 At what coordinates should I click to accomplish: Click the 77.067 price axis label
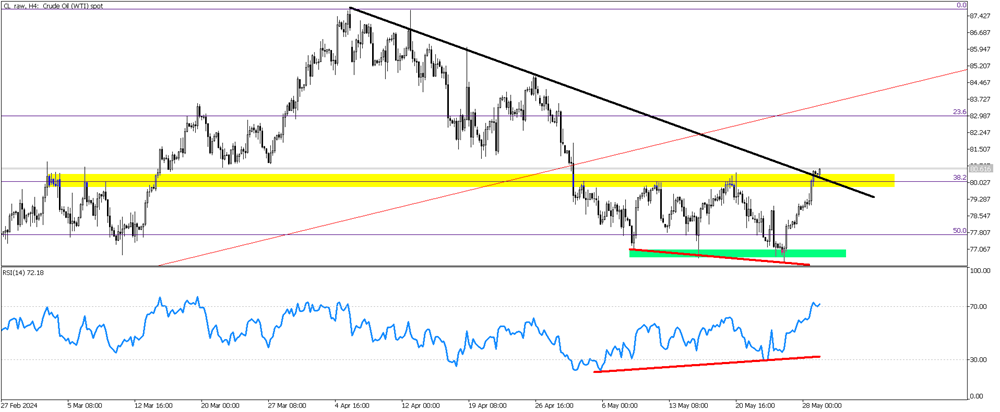point(980,249)
